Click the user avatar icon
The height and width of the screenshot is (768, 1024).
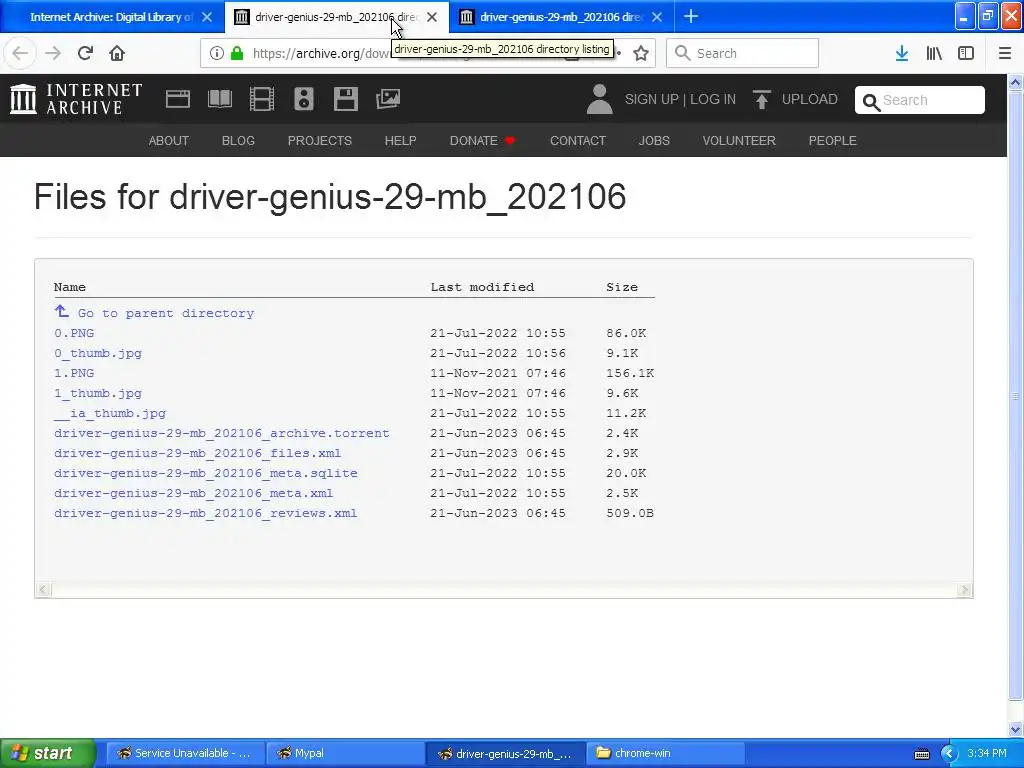tap(600, 99)
